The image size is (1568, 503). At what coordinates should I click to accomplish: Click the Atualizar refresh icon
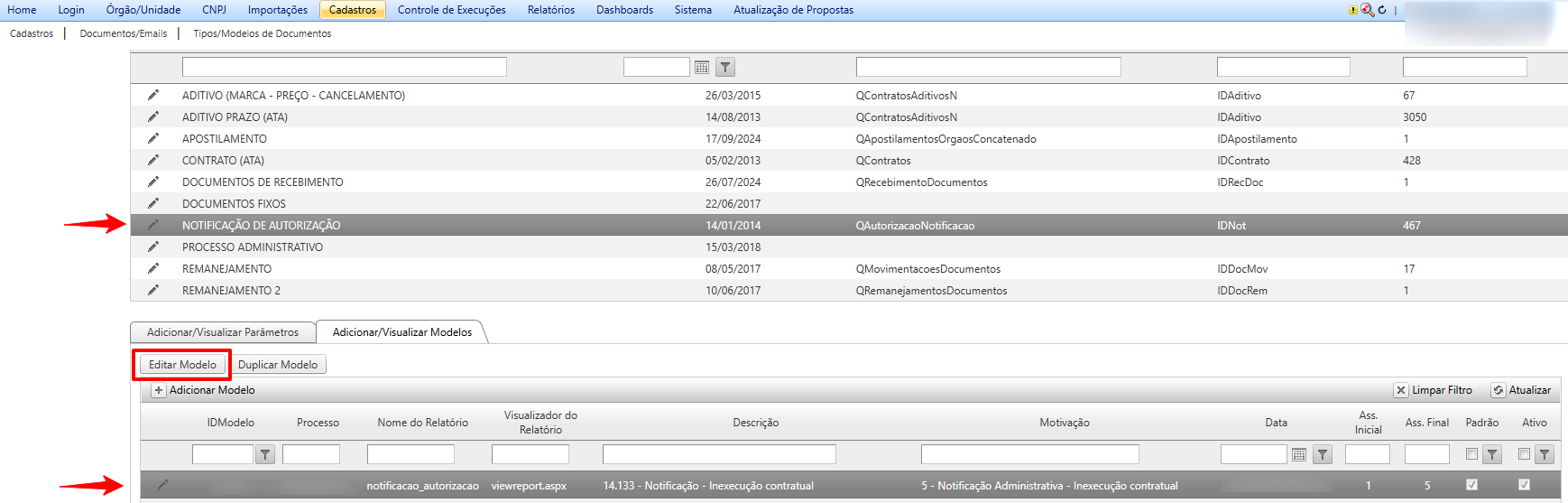[x=1499, y=390]
